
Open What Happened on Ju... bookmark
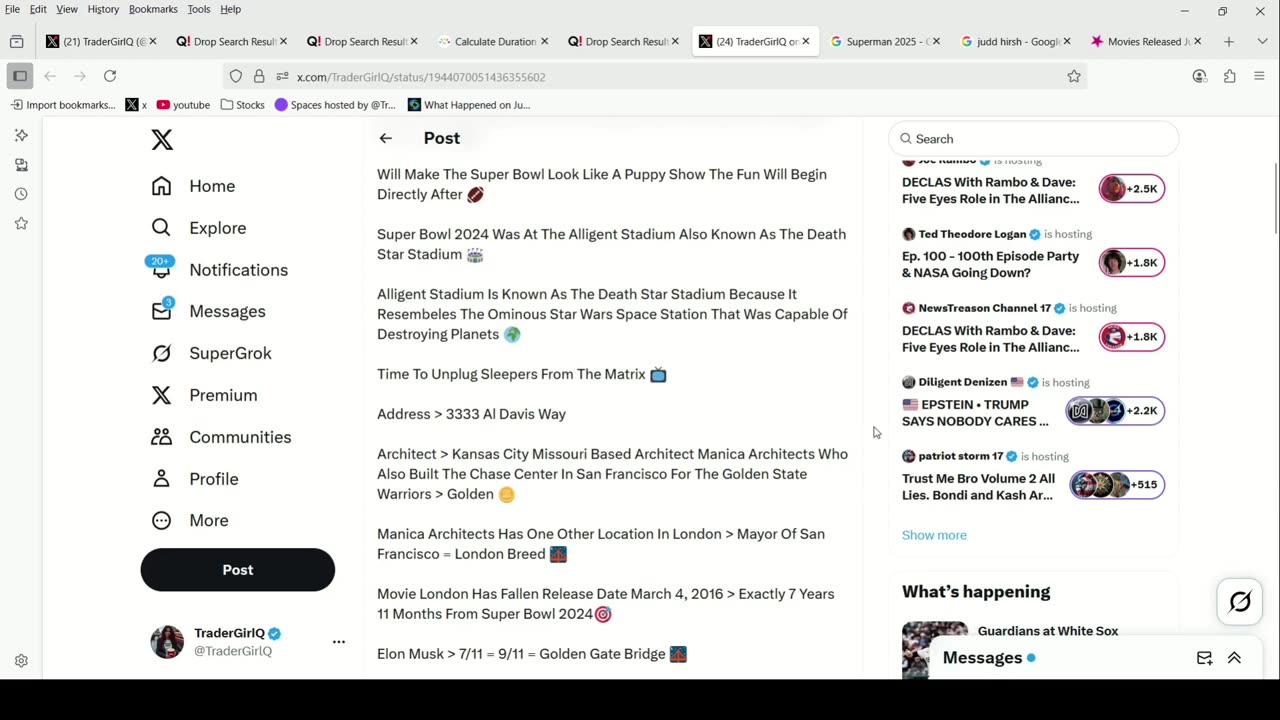(x=469, y=105)
